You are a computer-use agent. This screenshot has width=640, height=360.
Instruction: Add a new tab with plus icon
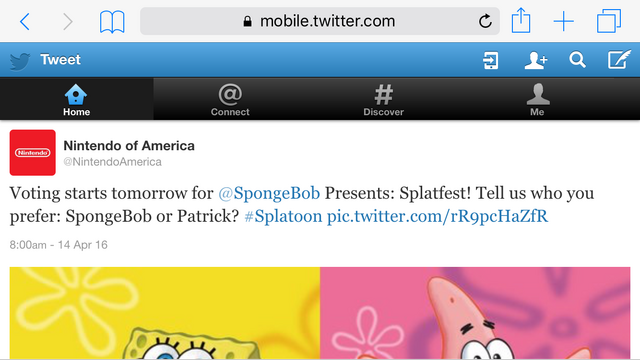pyautogui.click(x=564, y=21)
